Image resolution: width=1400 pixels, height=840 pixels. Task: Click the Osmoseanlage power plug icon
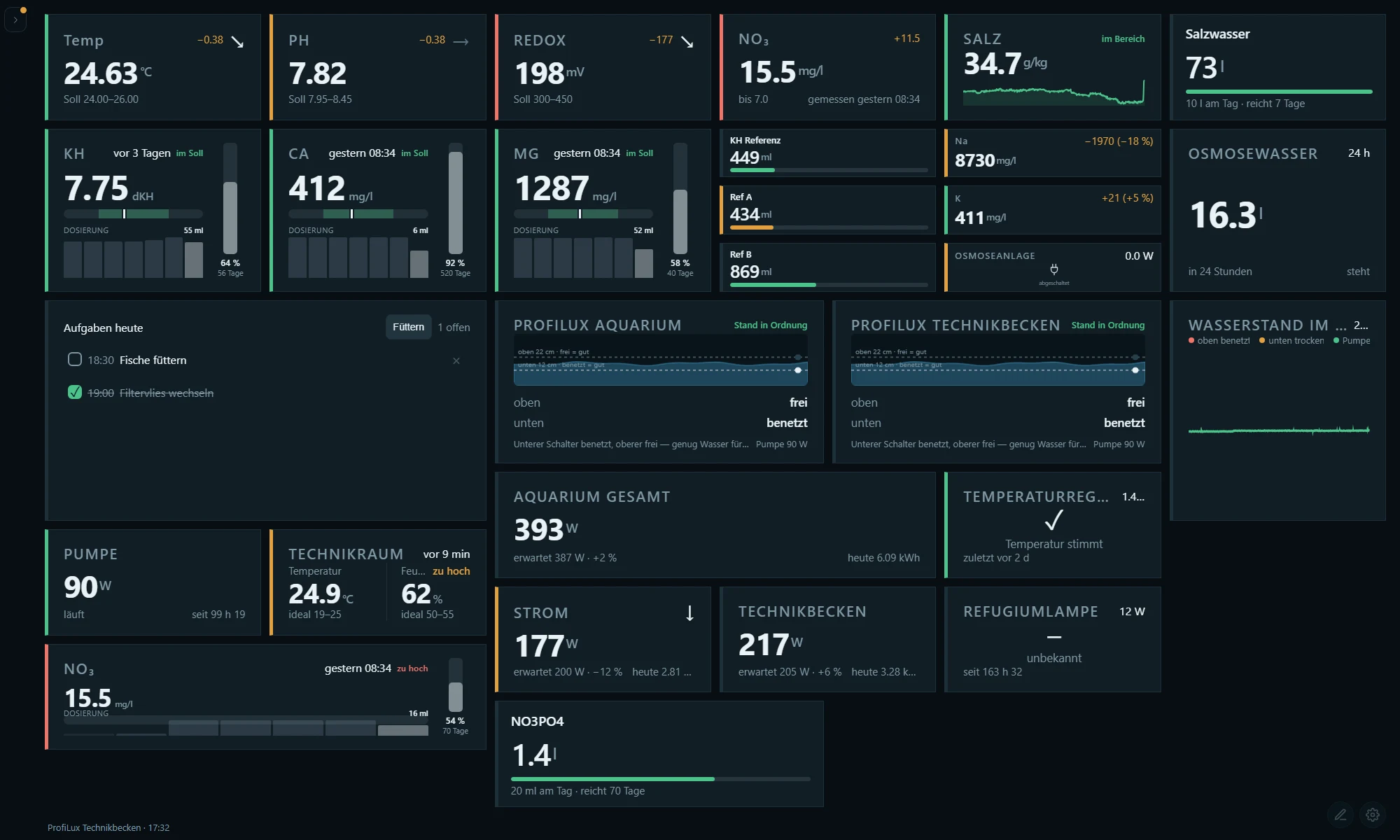[x=1053, y=269]
